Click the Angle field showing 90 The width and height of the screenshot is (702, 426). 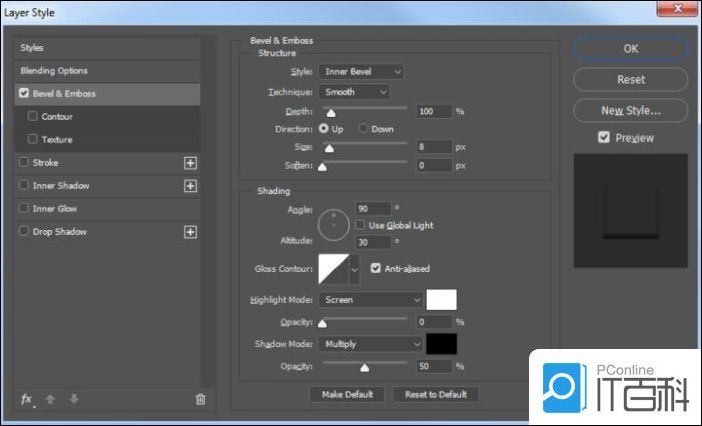click(x=373, y=209)
